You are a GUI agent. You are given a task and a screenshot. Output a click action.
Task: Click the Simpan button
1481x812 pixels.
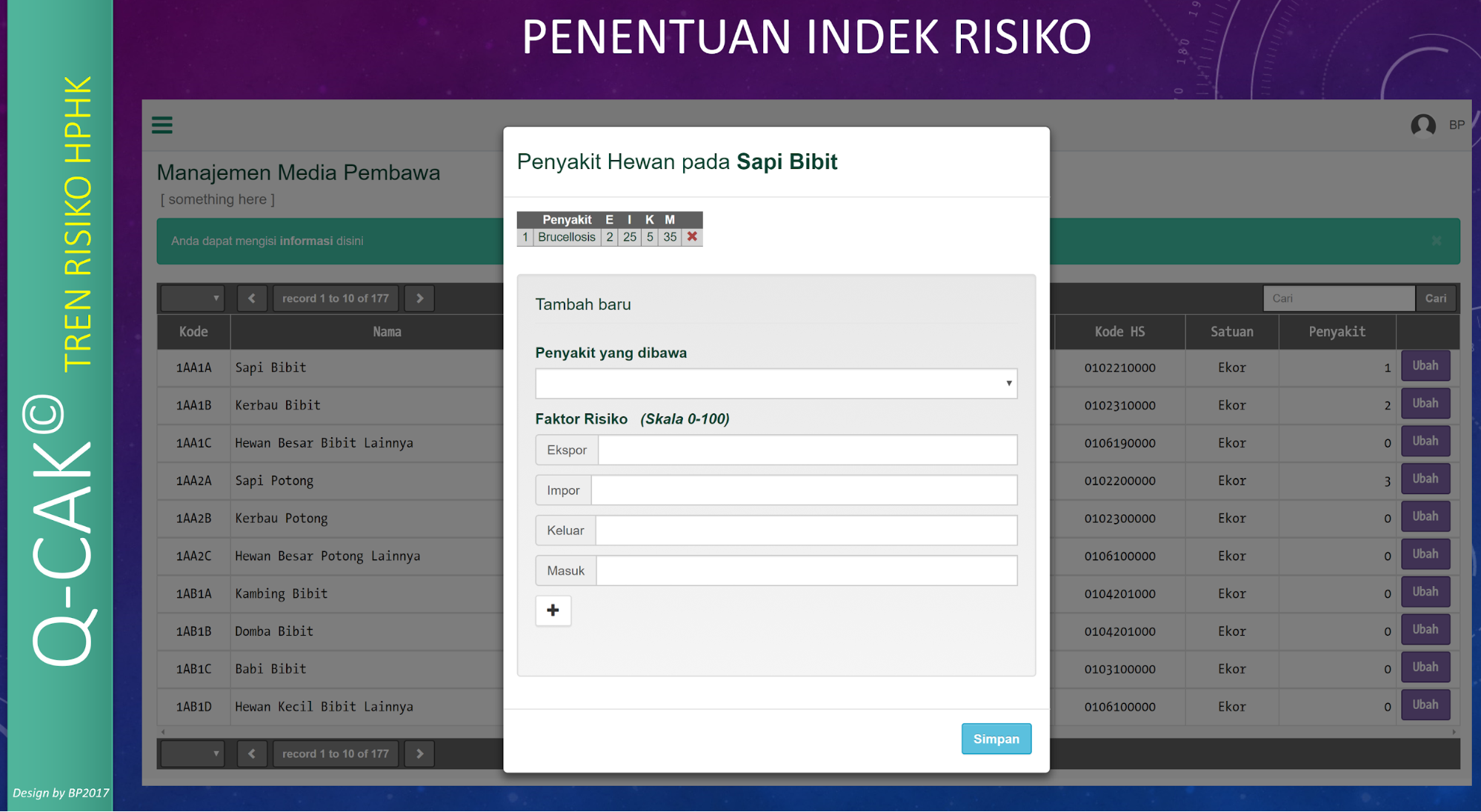(x=996, y=739)
